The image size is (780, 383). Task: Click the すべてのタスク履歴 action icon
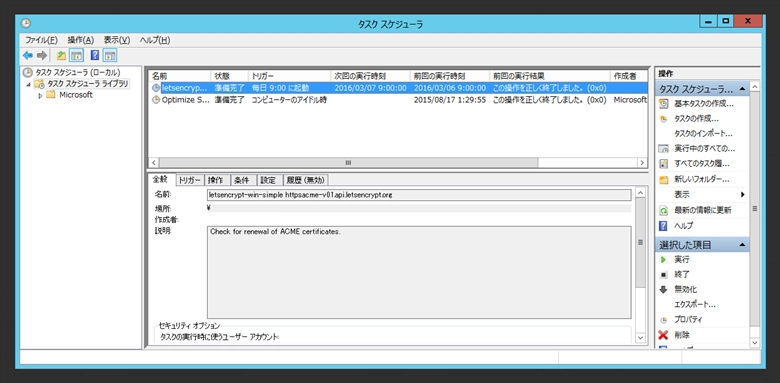[664, 163]
